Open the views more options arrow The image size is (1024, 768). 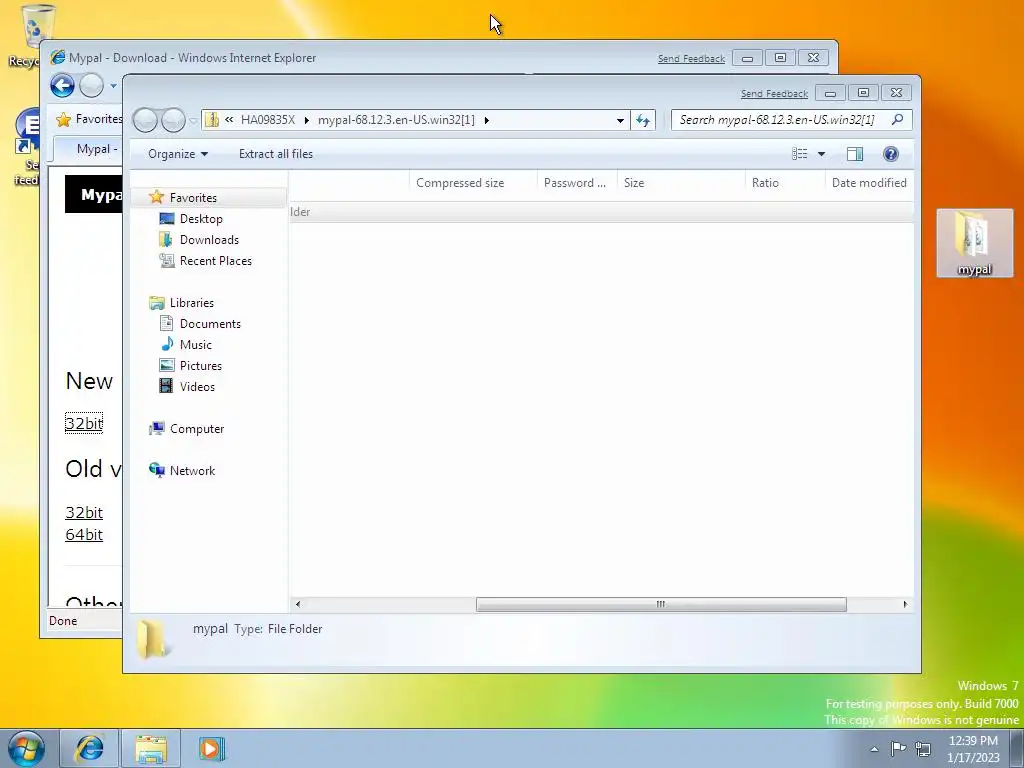[822, 154]
